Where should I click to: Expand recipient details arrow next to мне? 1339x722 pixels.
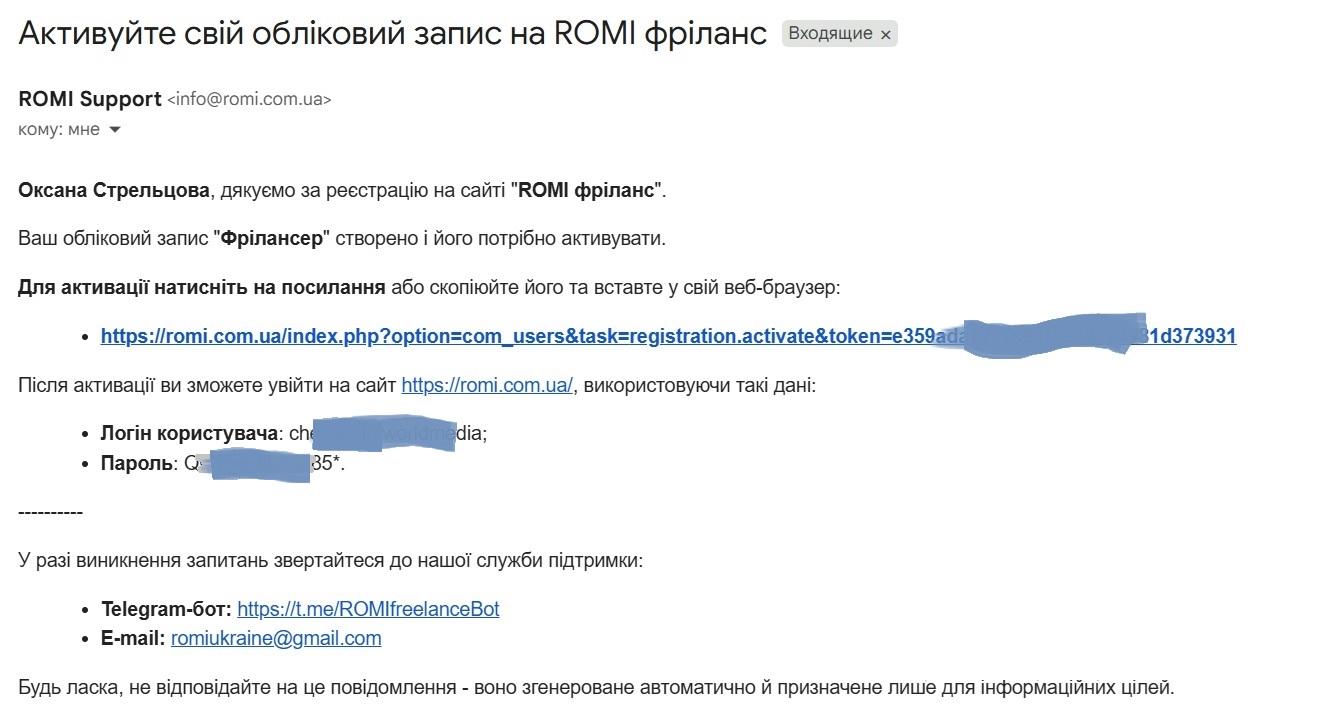[114, 130]
